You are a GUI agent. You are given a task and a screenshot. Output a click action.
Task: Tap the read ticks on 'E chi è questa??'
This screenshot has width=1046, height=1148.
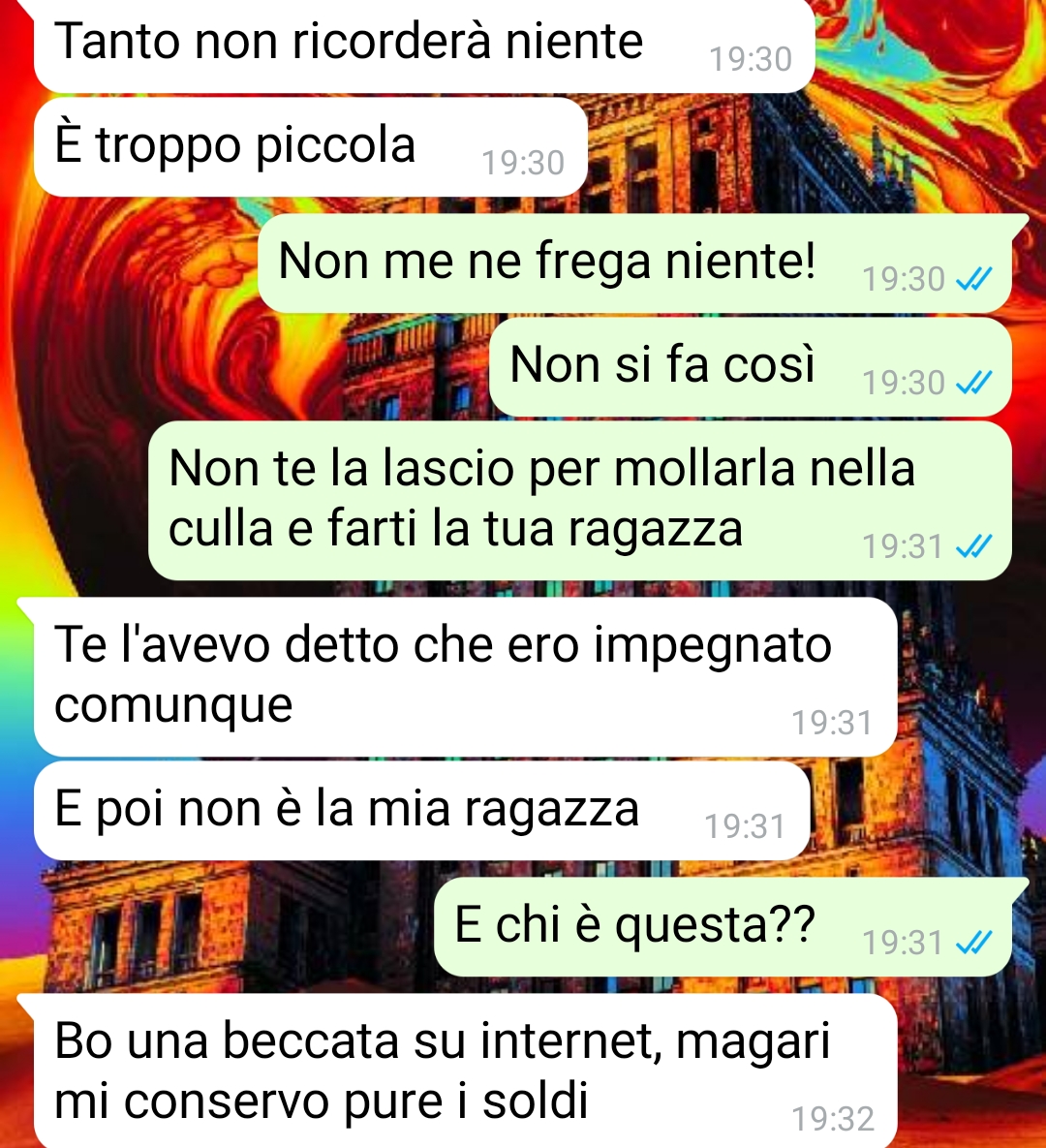[x=974, y=943]
